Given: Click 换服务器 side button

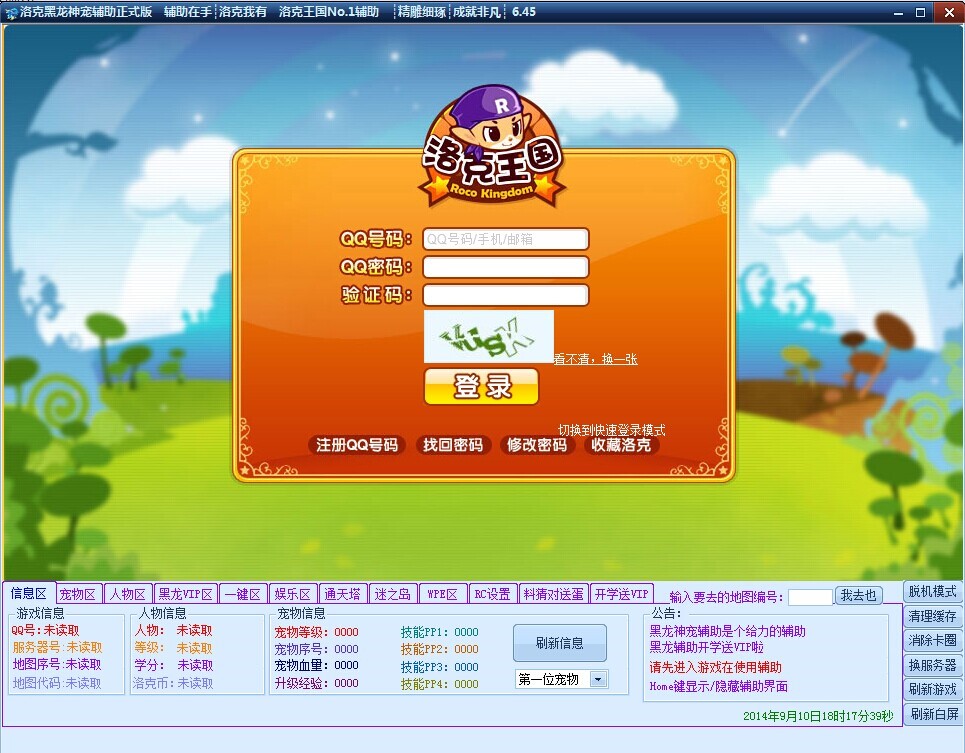Looking at the screenshot, I should pos(932,665).
